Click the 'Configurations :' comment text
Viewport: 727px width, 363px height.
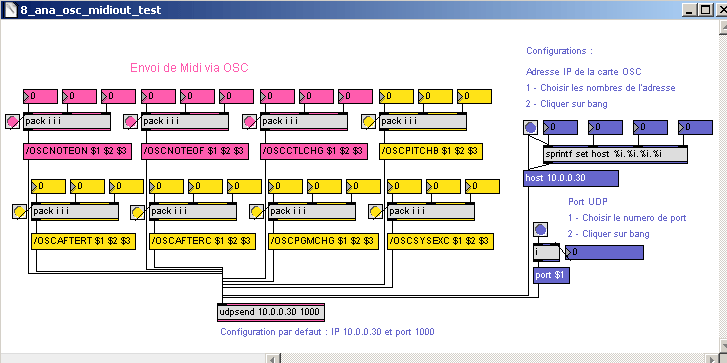559,51
